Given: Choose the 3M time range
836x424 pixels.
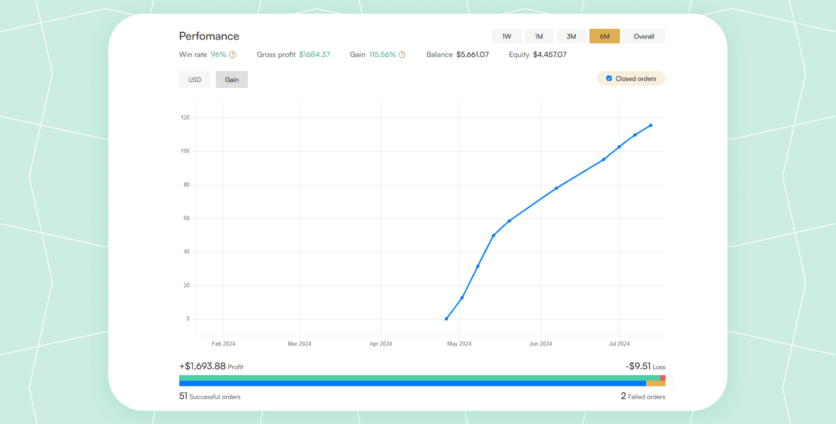Looking at the screenshot, I should (x=571, y=36).
